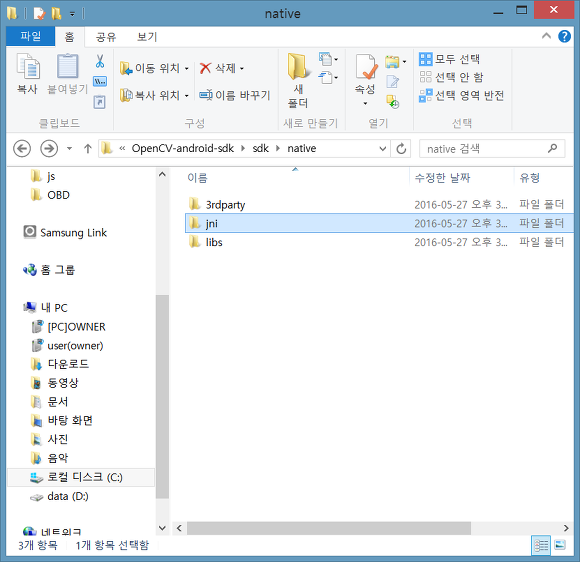Open the Properties (속성) checkmark icon
The height and width of the screenshot is (562, 580).
[366, 67]
